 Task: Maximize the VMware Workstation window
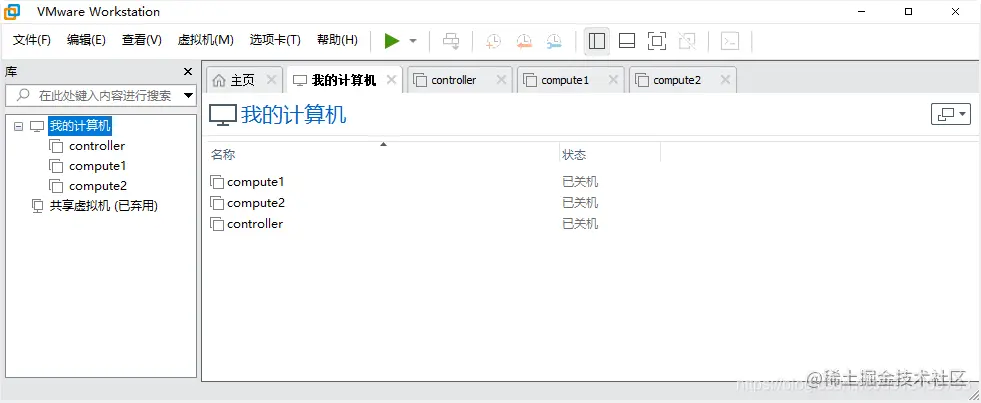[x=908, y=11]
